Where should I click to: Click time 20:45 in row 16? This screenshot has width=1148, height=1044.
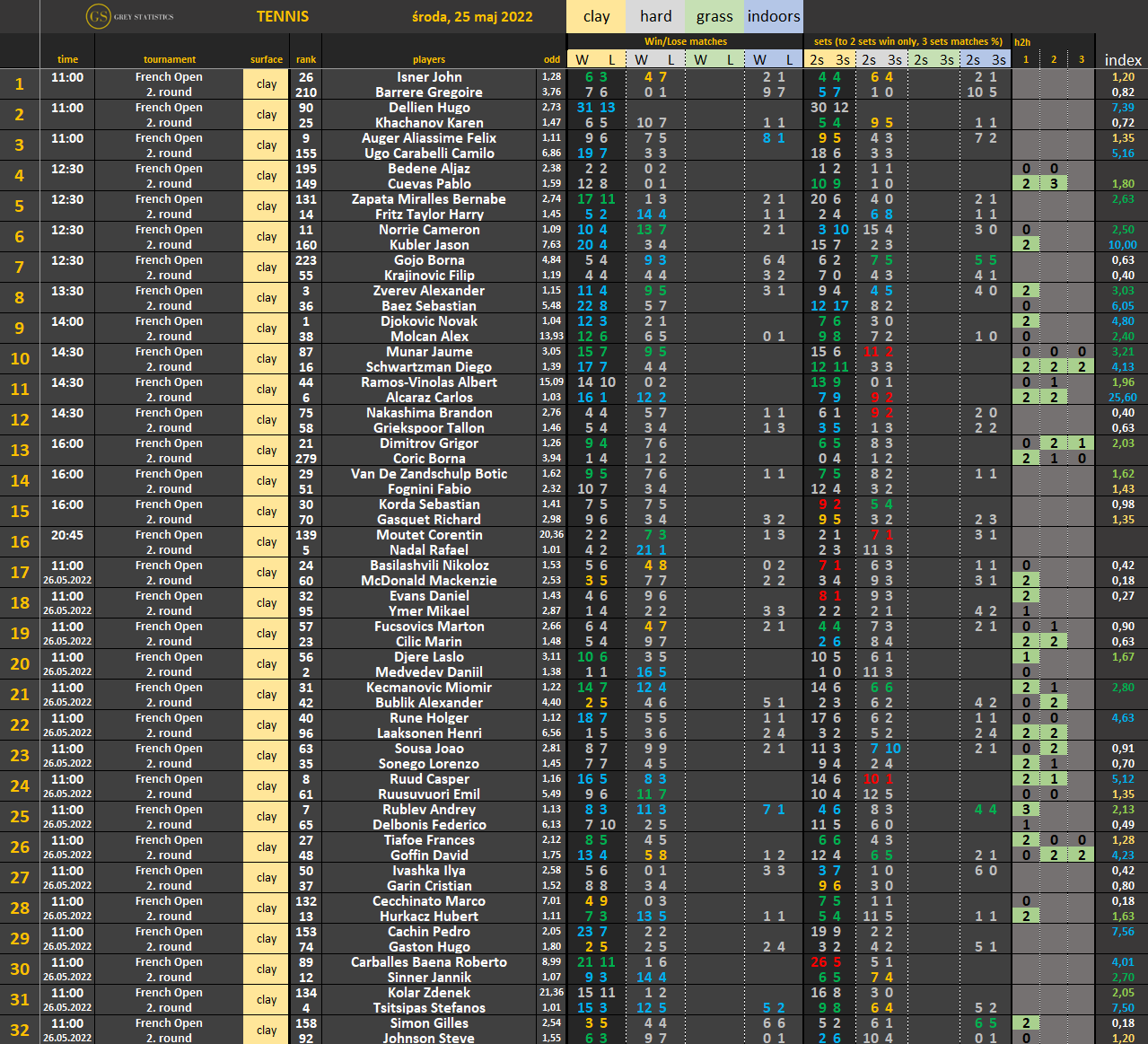67,535
